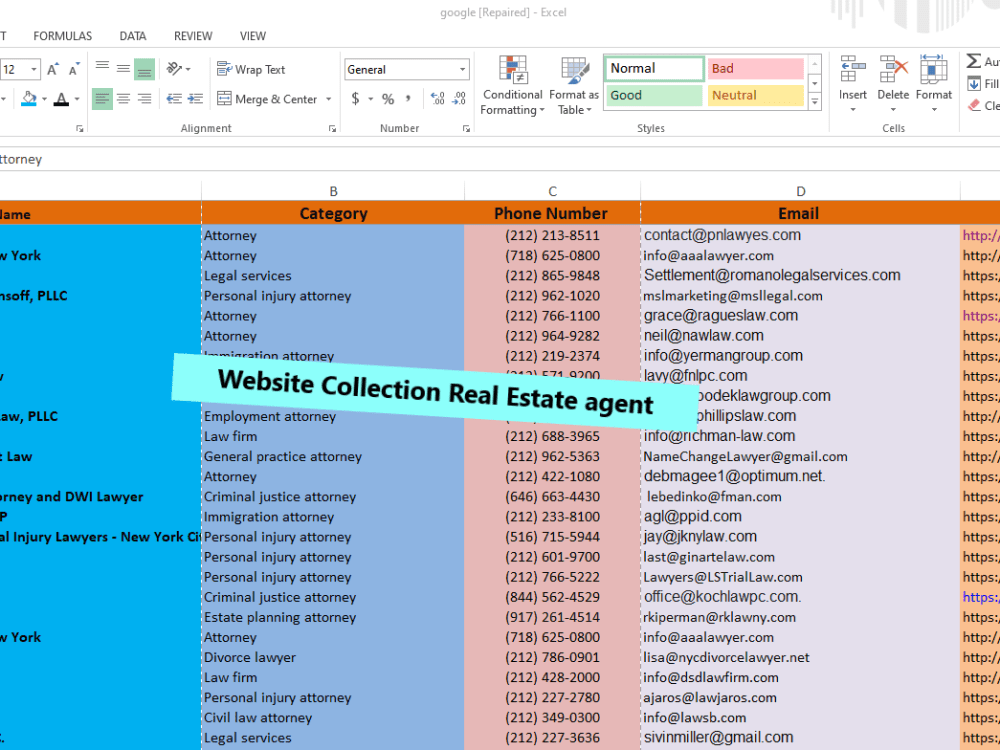Click the Insert cells icon
Screen dimensions: 1000x750
[853, 70]
